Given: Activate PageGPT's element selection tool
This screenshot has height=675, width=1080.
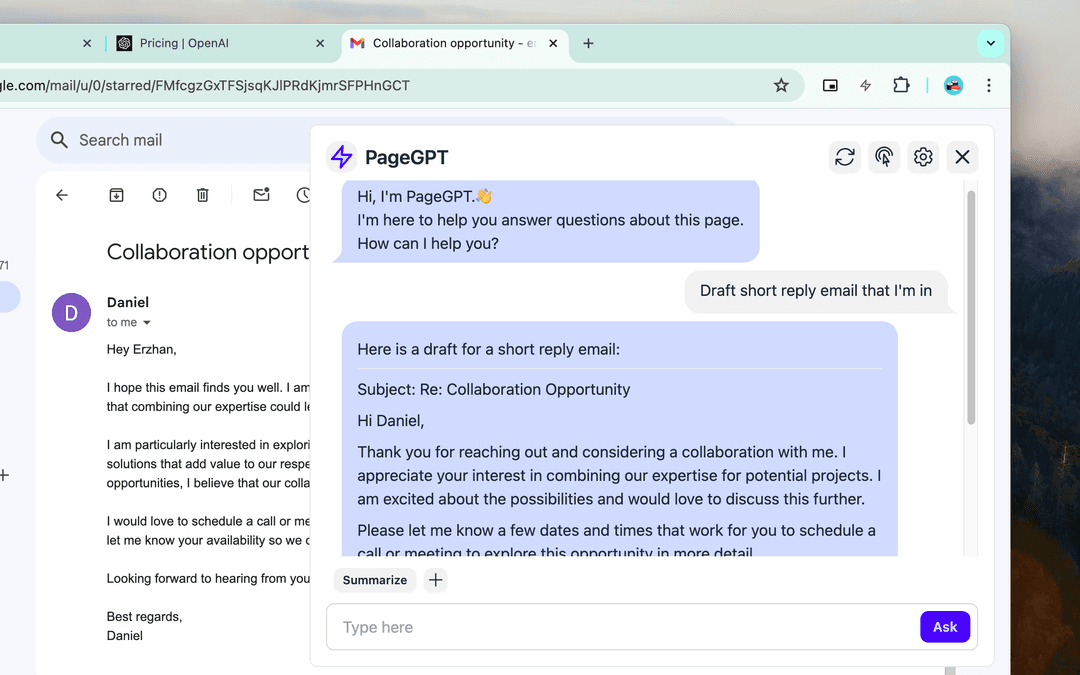Looking at the screenshot, I should 884,157.
